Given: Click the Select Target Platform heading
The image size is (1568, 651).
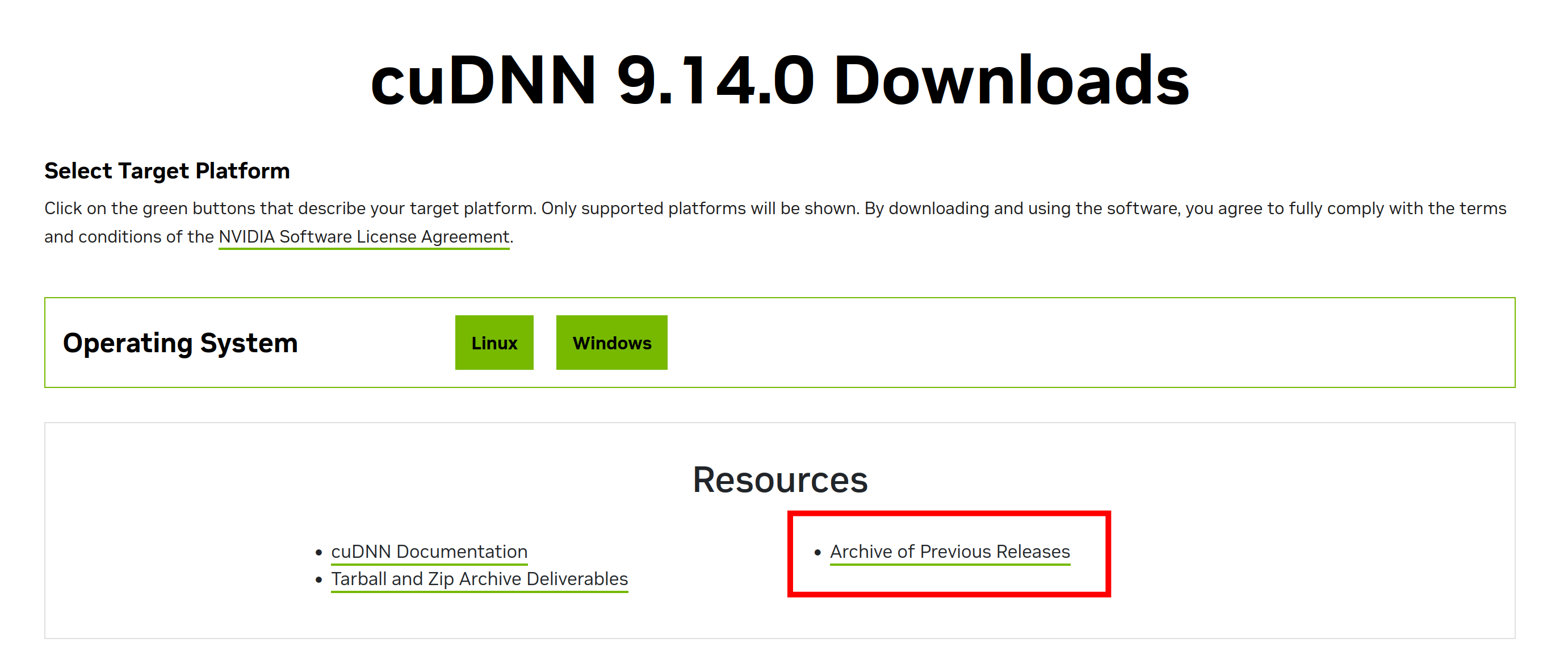Looking at the screenshot, I should pyautogui.click(x=167, y=170).
